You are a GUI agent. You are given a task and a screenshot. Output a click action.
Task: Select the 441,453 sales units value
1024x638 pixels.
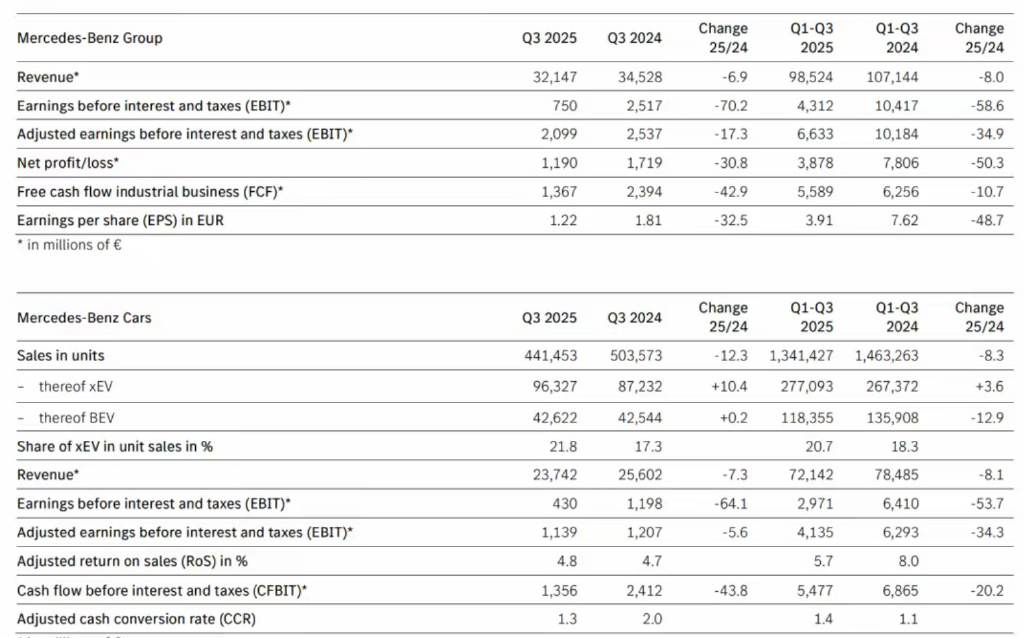550,356
